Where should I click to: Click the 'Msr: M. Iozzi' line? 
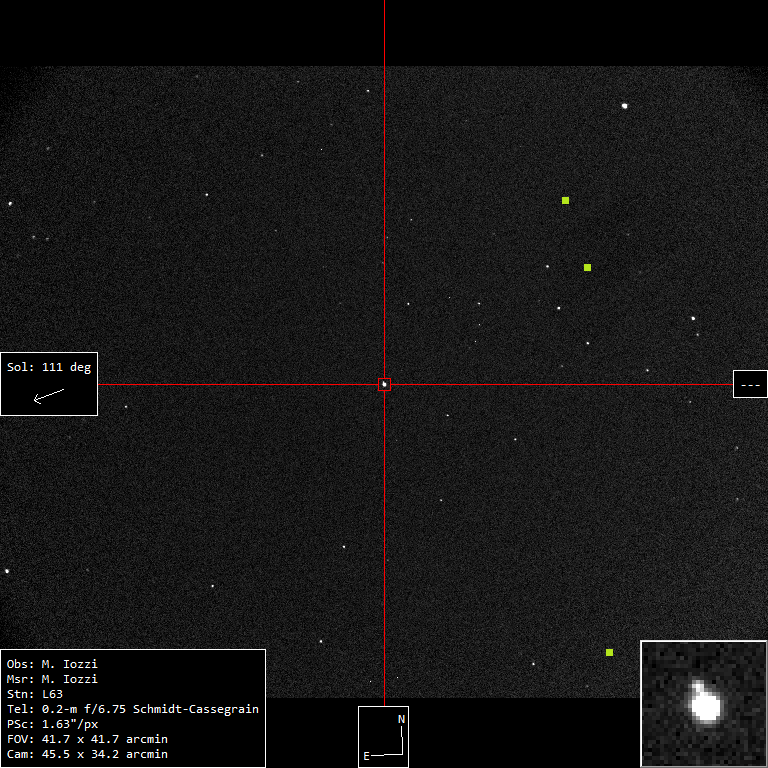52,679
